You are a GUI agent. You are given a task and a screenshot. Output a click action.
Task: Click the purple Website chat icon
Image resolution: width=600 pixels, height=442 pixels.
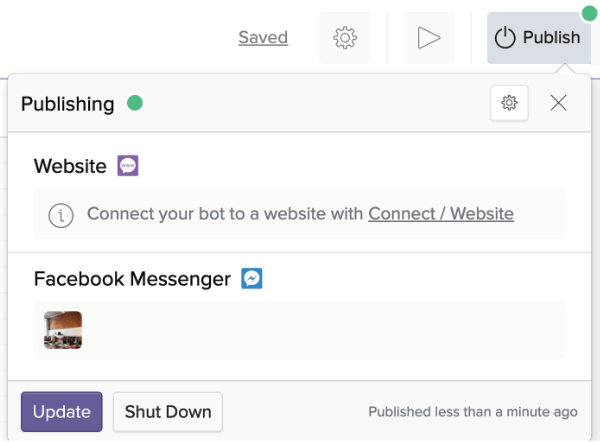128,166
